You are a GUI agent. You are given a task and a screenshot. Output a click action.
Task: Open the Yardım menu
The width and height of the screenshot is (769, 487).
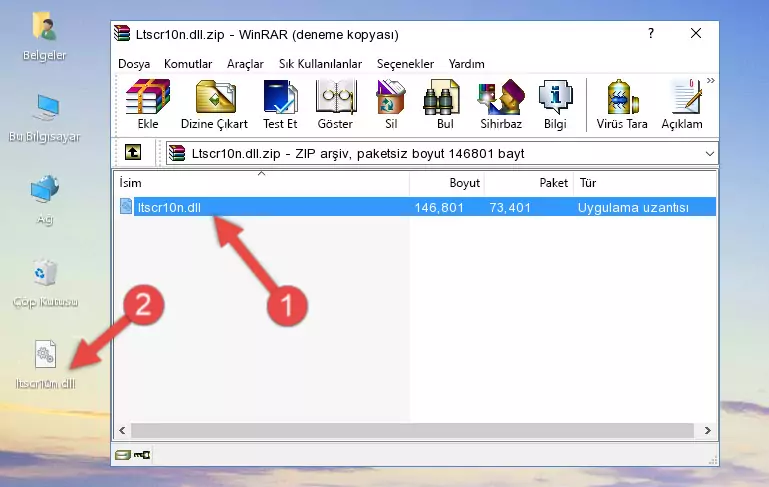click(x=466, y=64)
